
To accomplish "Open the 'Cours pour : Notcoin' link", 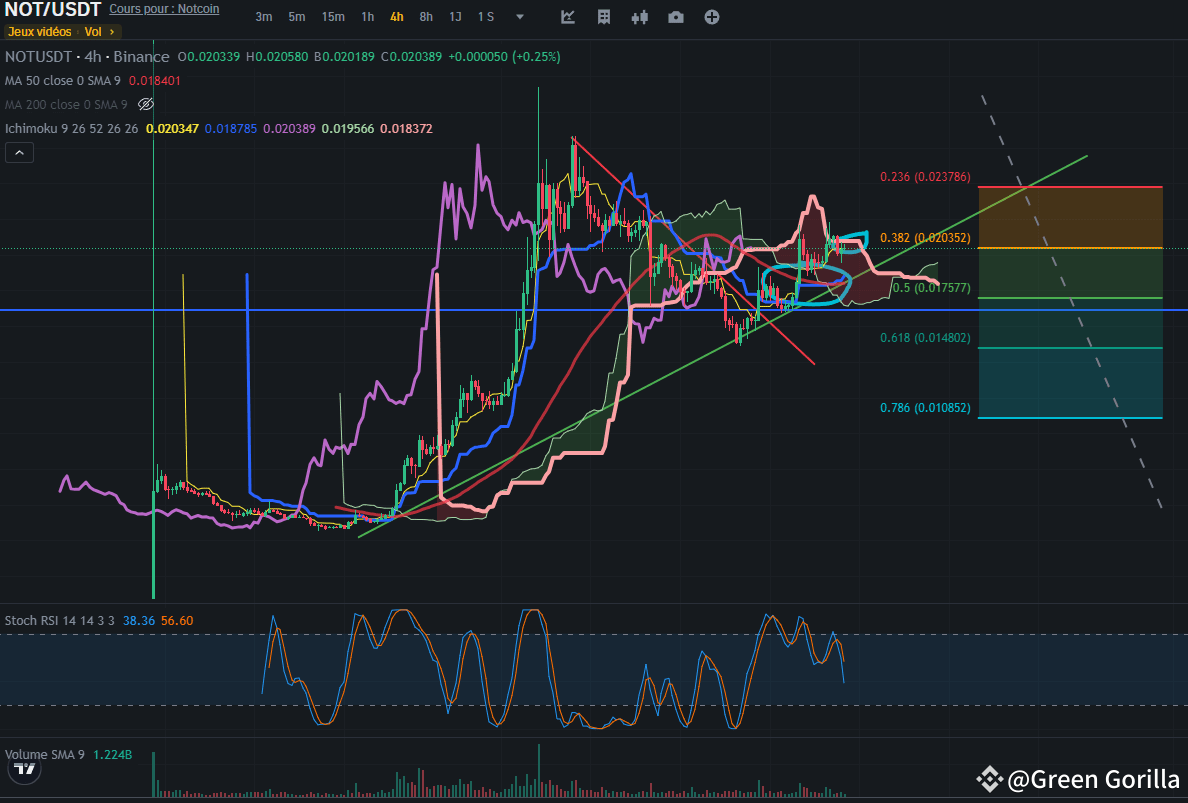I will pyautogui.click(x=164, y=9).
